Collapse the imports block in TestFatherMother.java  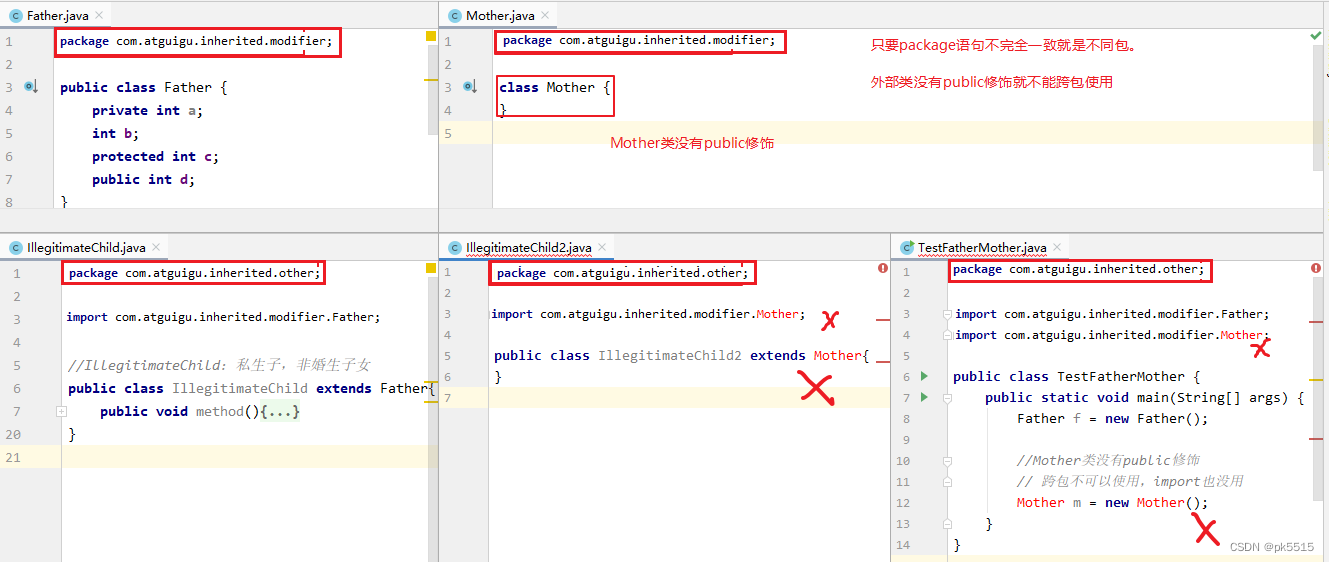[x=946, y=314]
